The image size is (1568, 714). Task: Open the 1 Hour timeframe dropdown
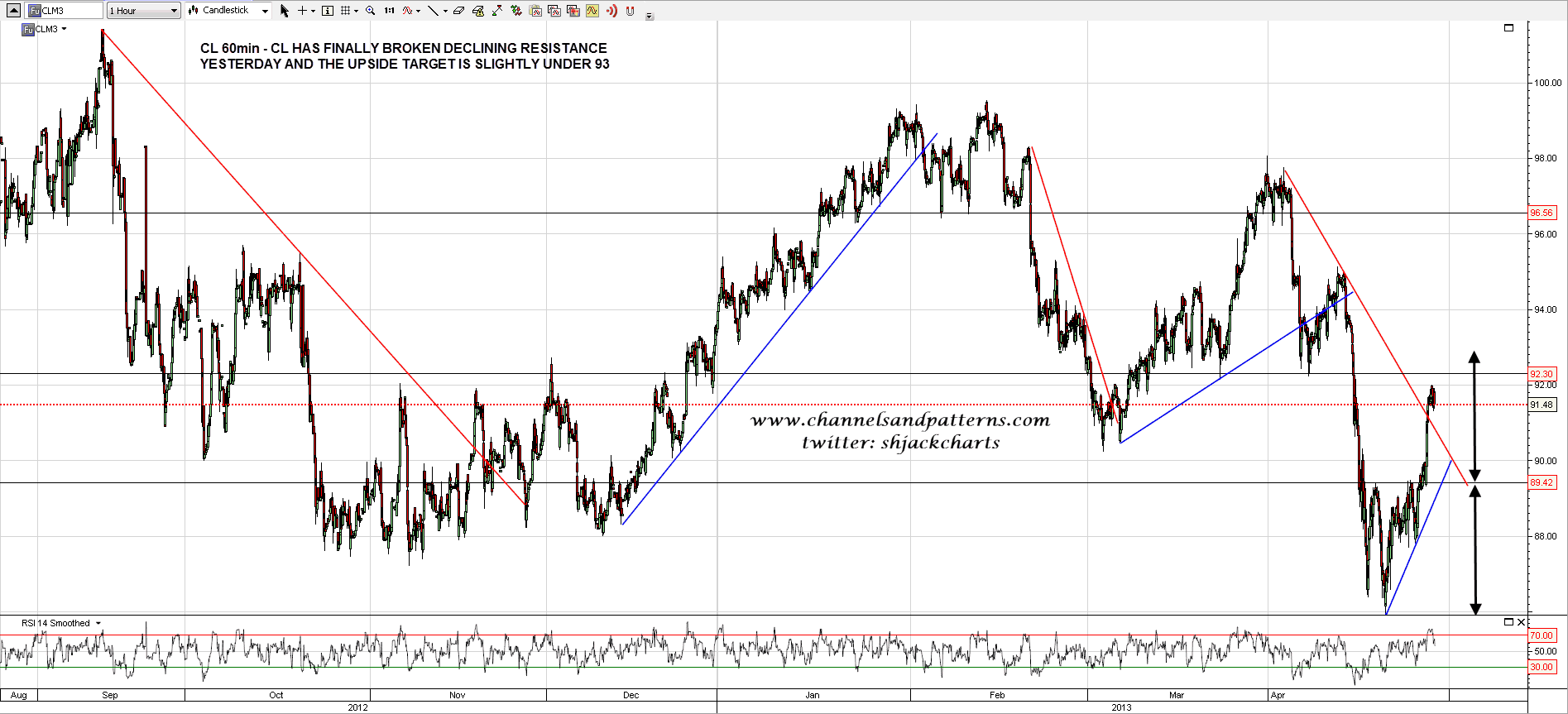point(144,11)
